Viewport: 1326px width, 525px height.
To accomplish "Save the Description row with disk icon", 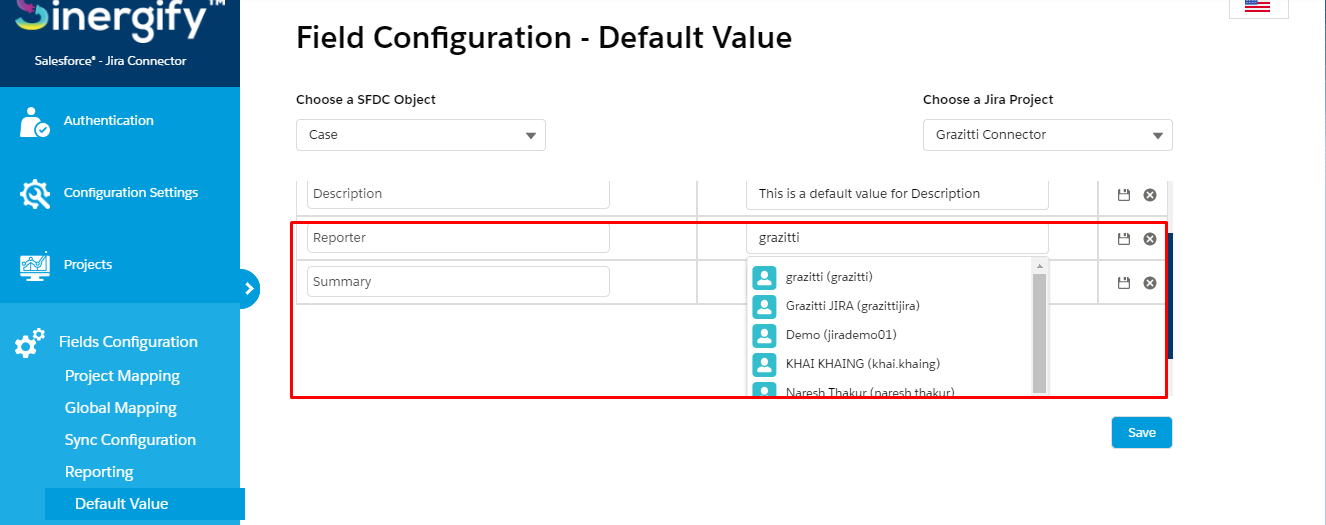I will pyautogui.click(x=1123, y=194).
